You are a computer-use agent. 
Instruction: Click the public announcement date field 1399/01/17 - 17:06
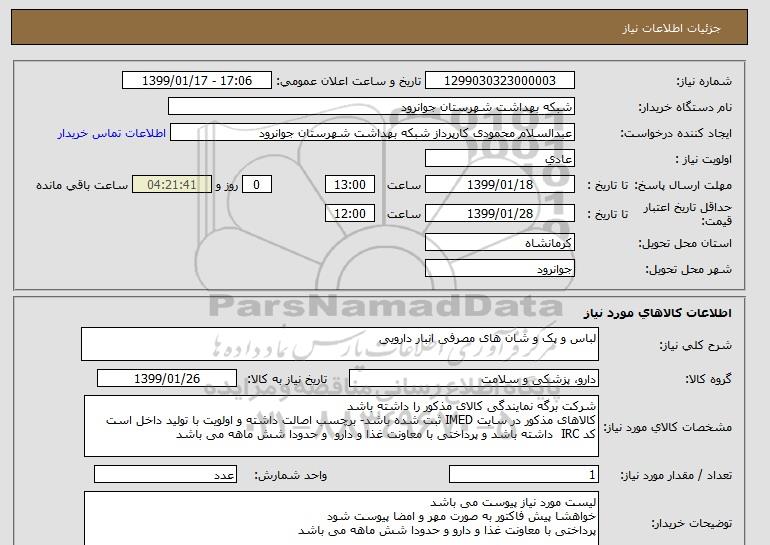point(196,81)
